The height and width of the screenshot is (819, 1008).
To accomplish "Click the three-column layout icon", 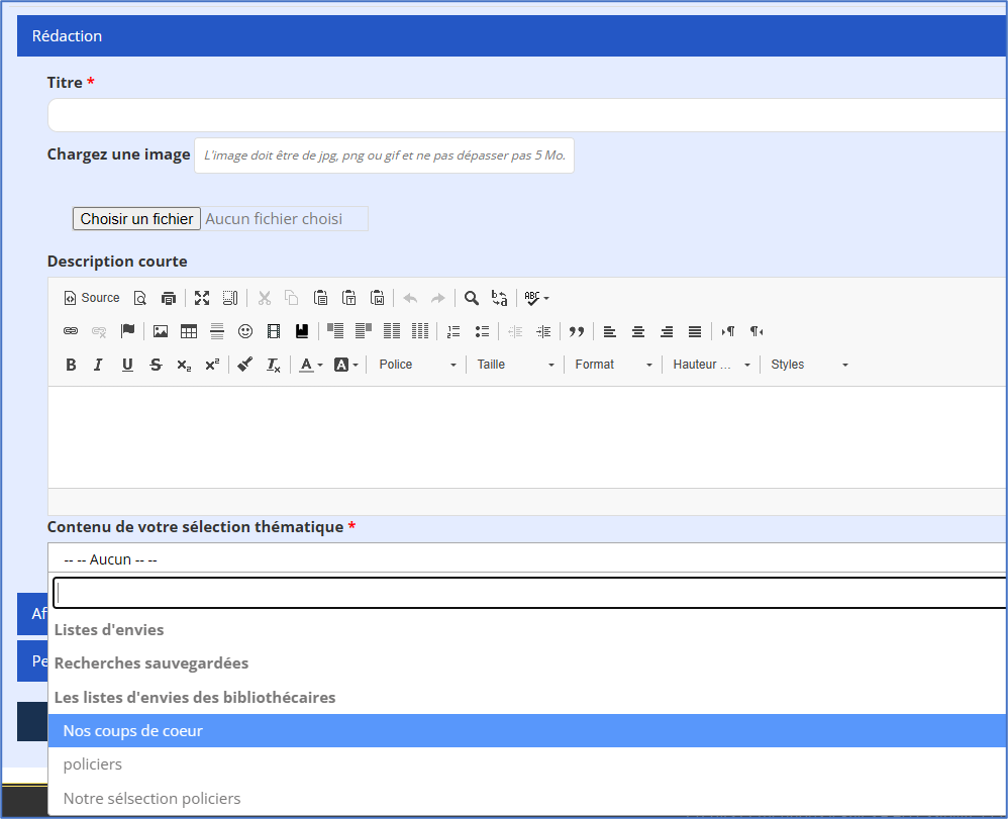I will point(420,331).
